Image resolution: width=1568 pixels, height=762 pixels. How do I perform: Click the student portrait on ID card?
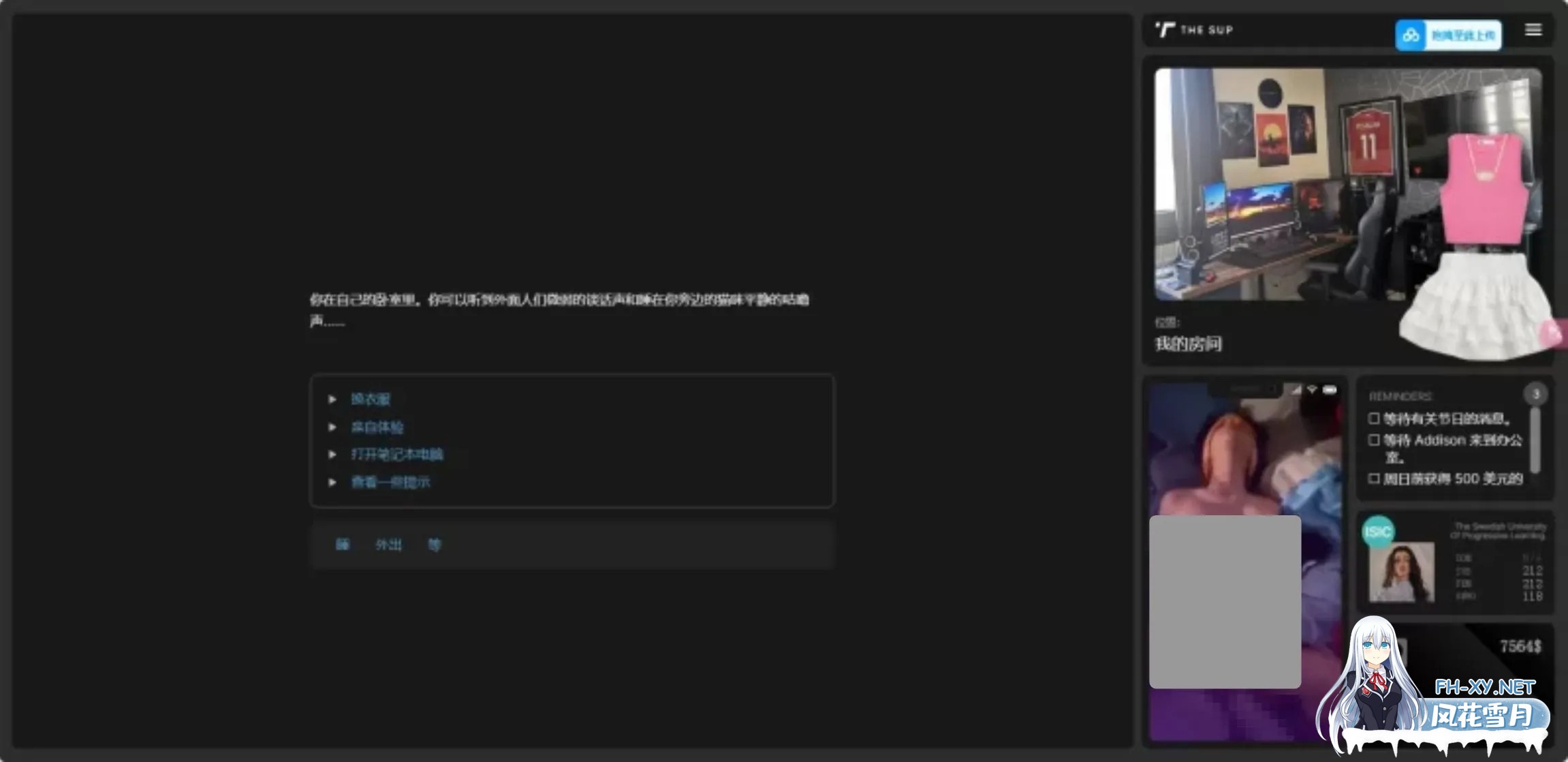tap(1401, 572)
